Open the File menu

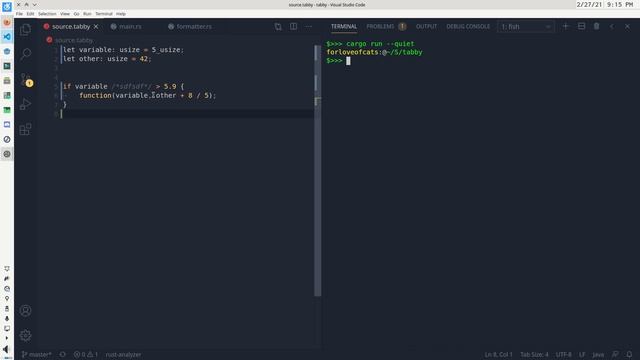point(19,14)
